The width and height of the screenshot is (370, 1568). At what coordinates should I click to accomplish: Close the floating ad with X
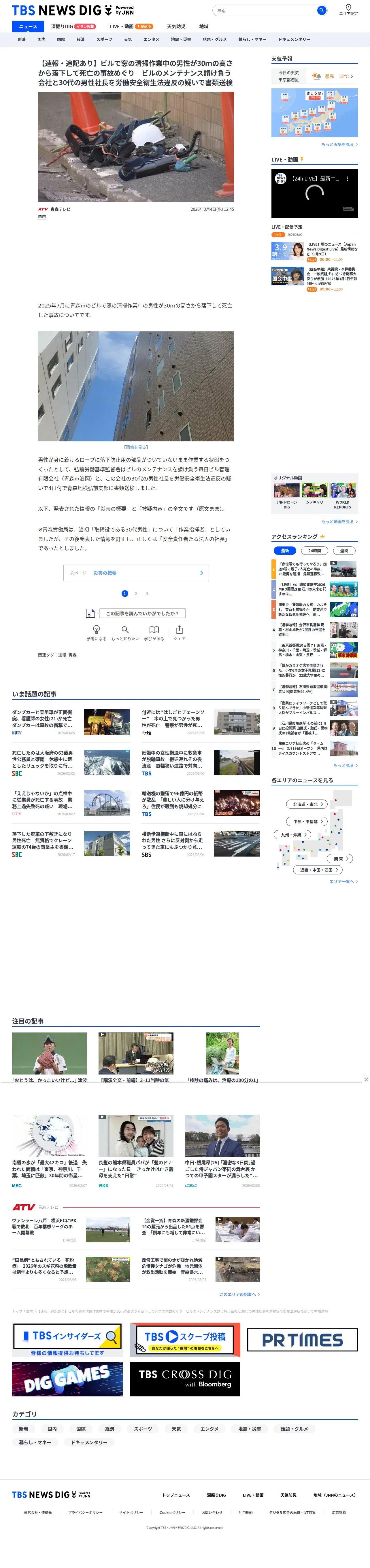[x=366, y=1079]
